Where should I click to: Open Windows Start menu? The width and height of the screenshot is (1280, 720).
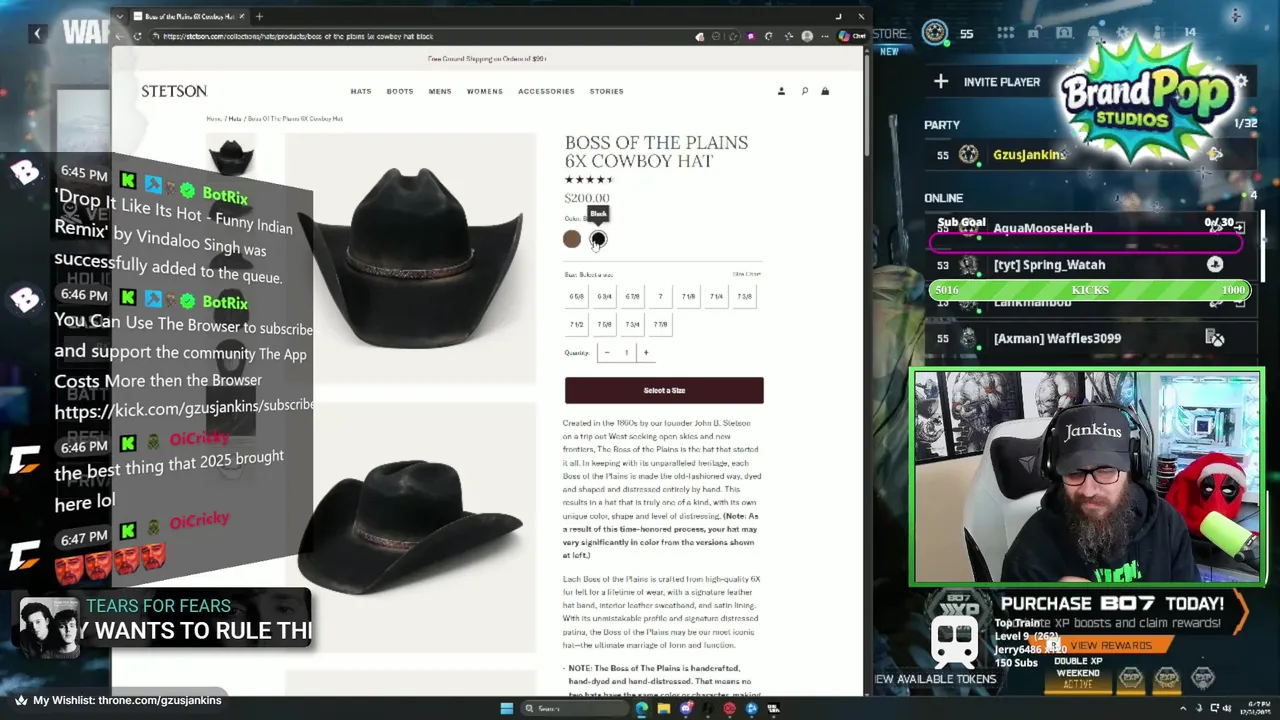pyautogui.click(x=507, y=708)
